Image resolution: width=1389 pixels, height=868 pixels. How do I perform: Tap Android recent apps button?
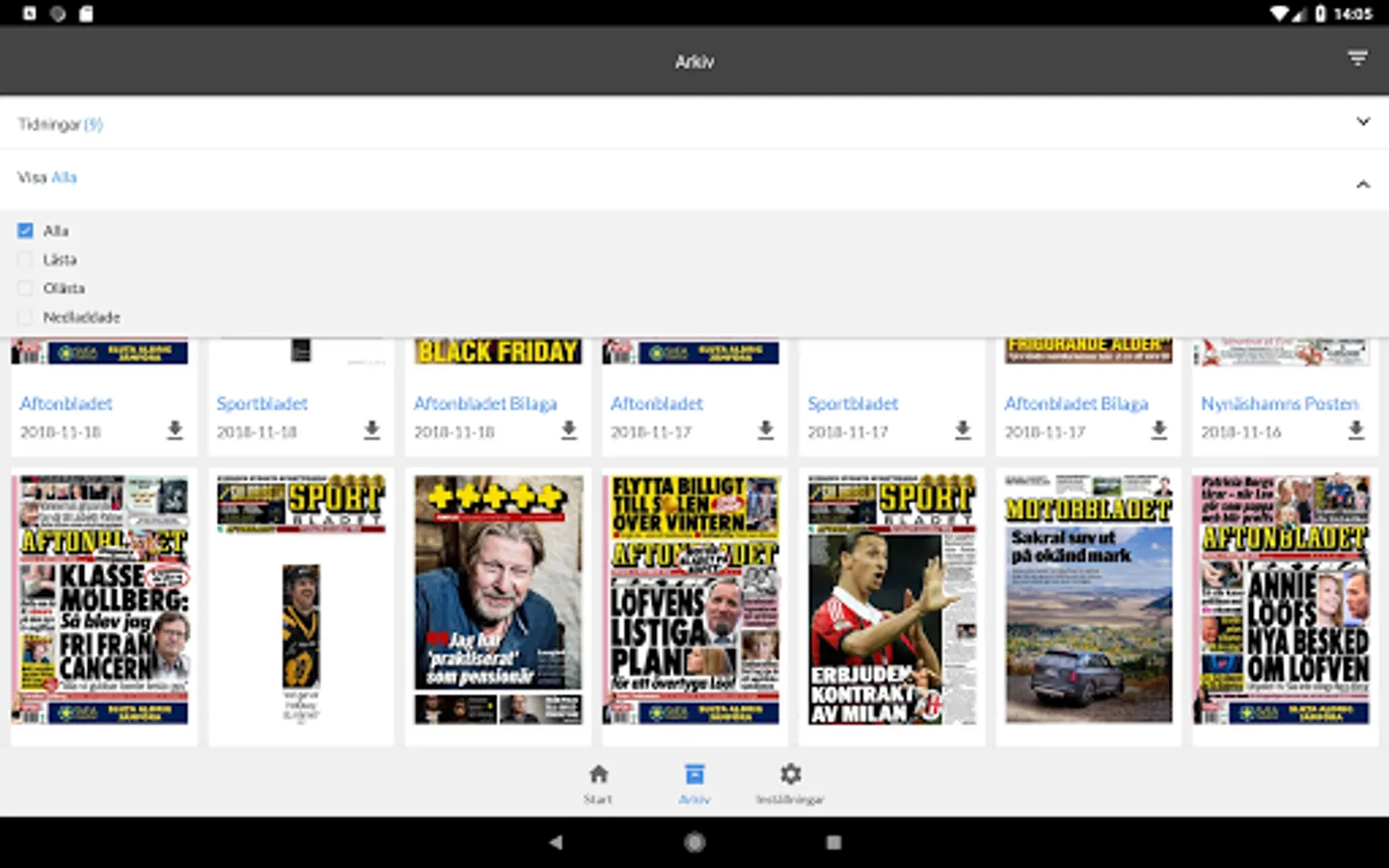coord(833,842)
